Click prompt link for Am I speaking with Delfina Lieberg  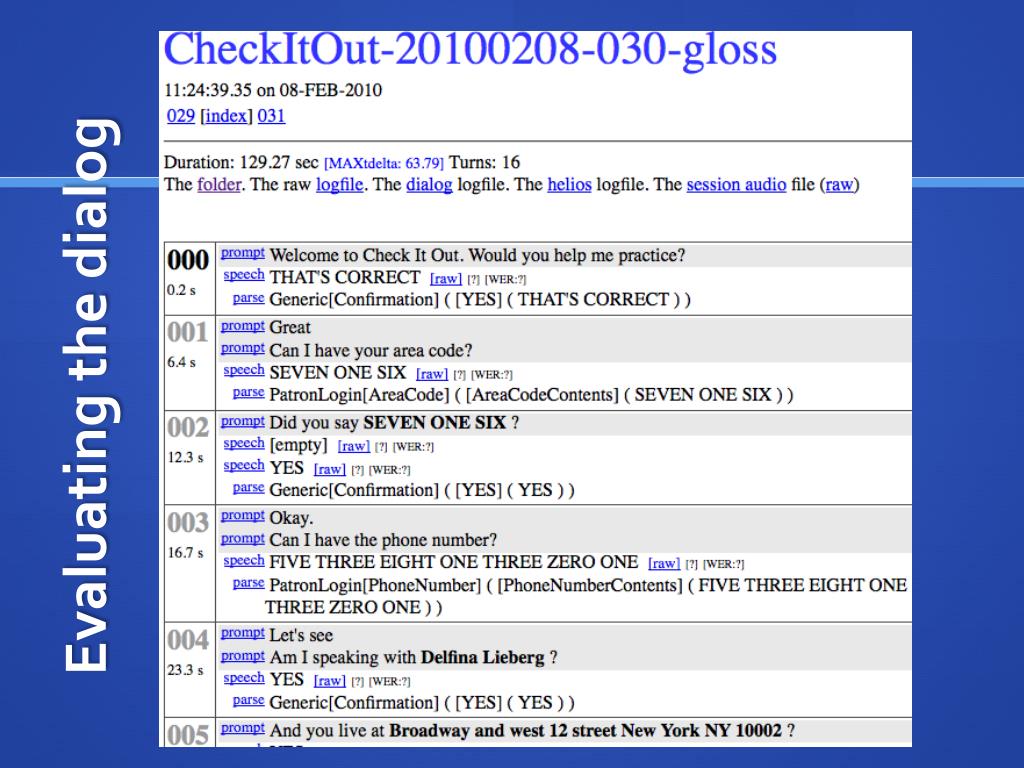coord(242,656)
